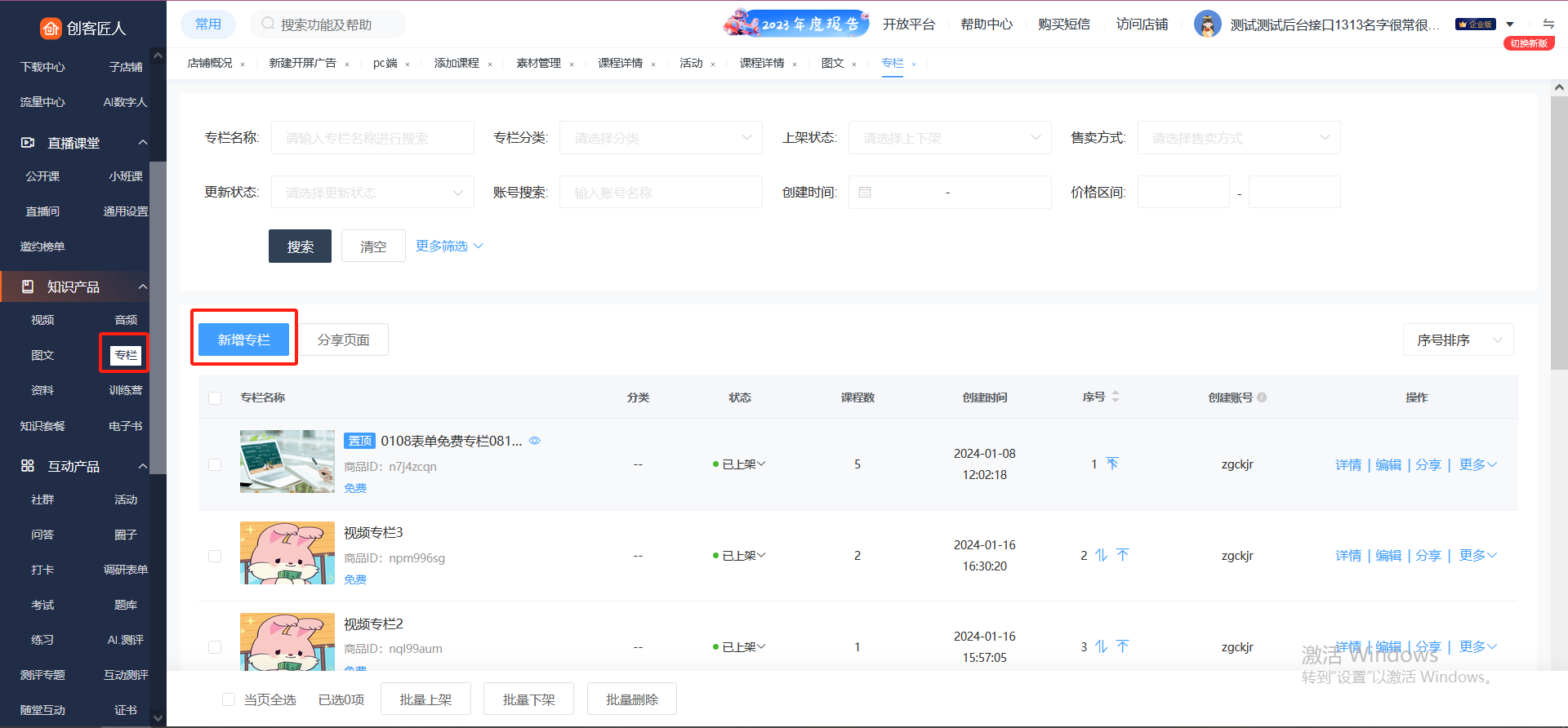This screenshot has height=728, width=1568.
Task: Click the pin-to-top arrow for 视频专栏3
Action: 1123,555
